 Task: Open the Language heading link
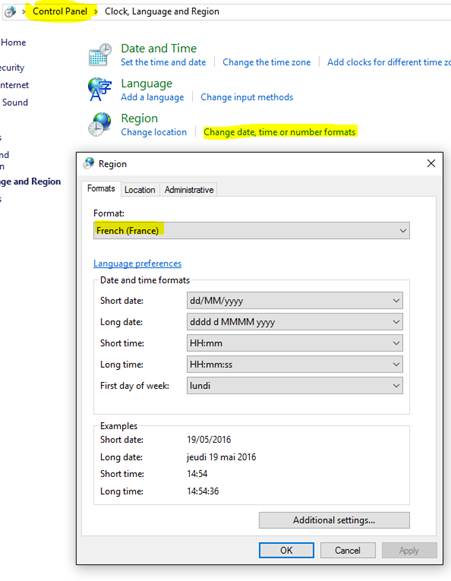pos(147,83)
